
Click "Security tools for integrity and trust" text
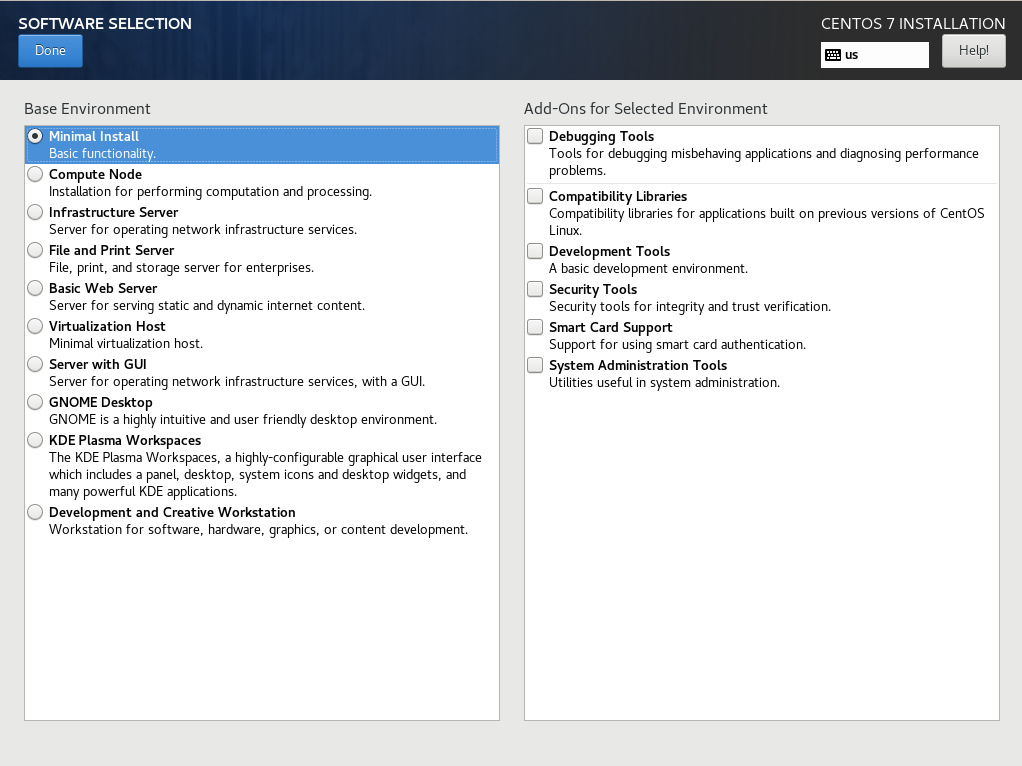coord(690,306)
